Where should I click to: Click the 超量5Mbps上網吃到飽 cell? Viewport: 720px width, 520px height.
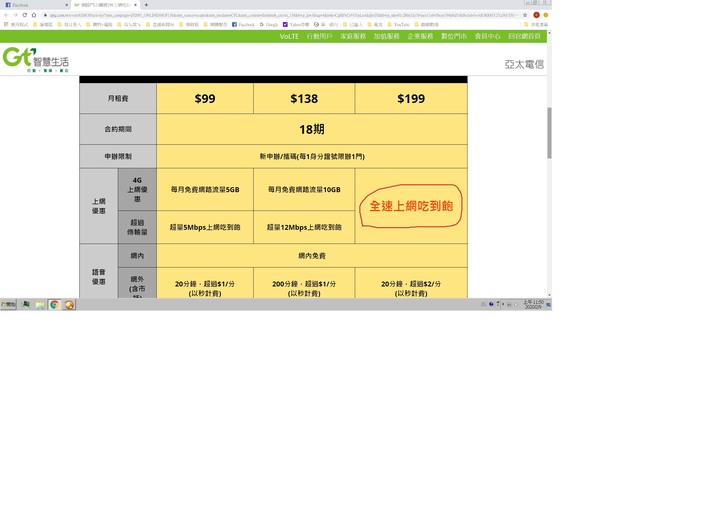pyautogui.click(x=205, y=227)
